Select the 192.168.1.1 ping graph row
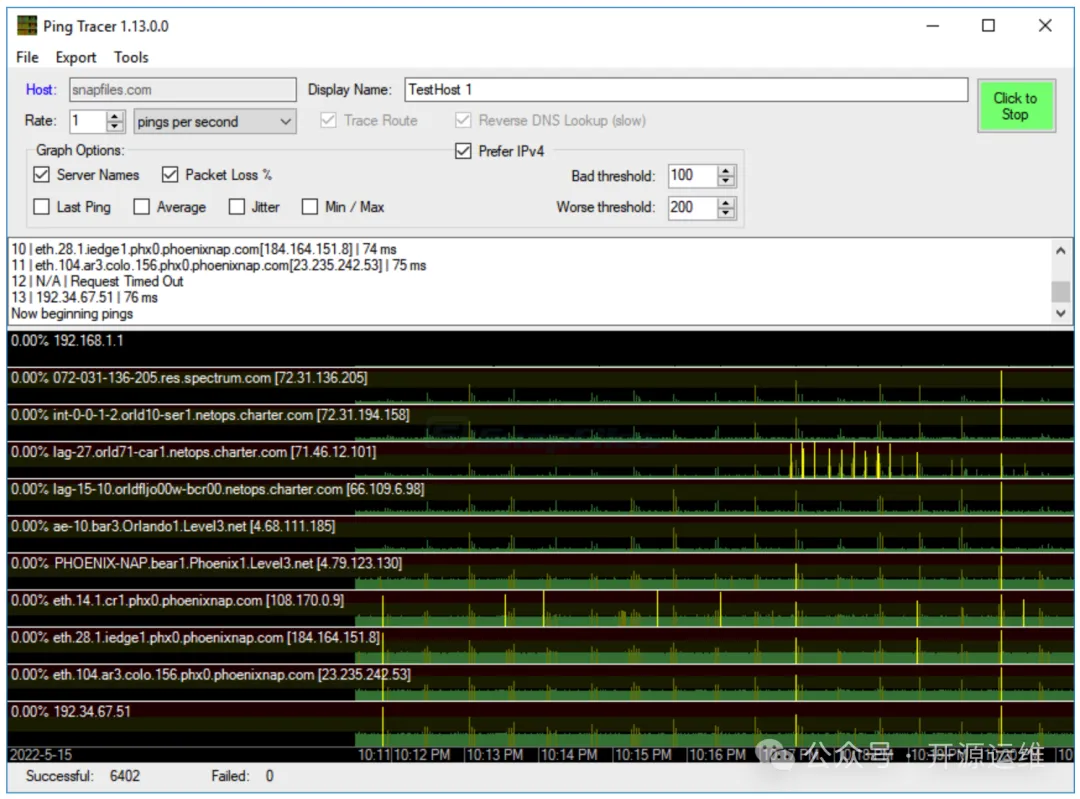Image resolution: width=1080 pixels, height=799 pixels. (540, 347)
